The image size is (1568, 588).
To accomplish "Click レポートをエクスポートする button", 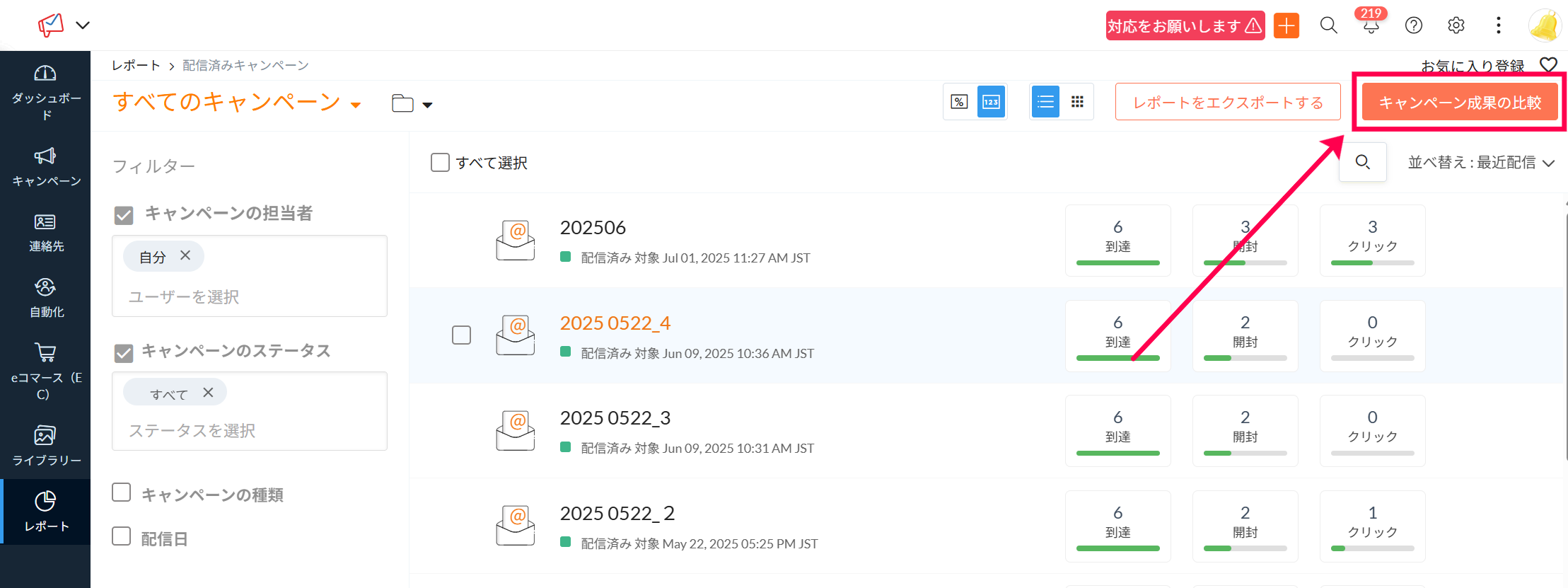I will [1228, 103].
